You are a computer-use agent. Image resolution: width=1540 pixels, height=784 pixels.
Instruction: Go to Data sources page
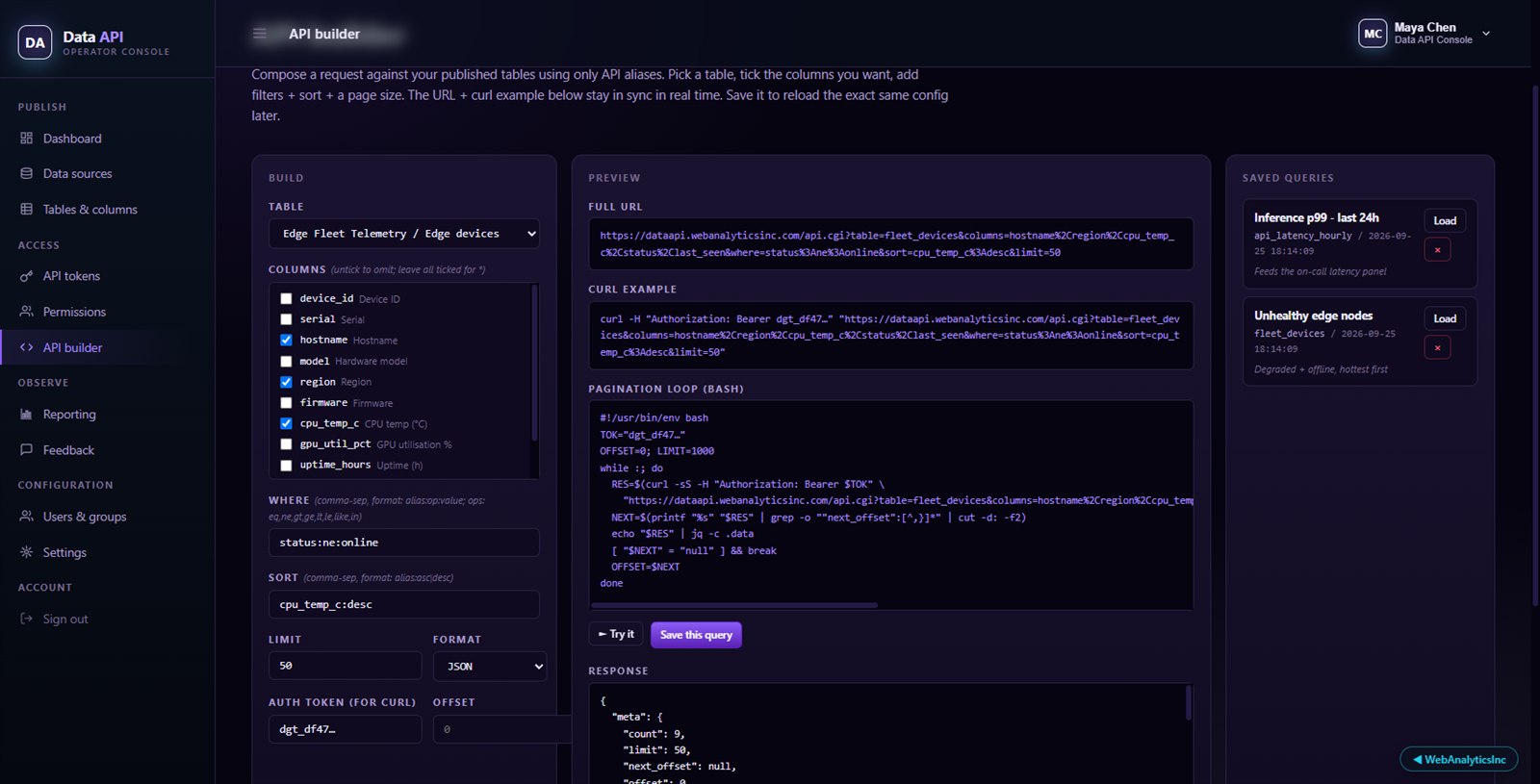[77, 174]
